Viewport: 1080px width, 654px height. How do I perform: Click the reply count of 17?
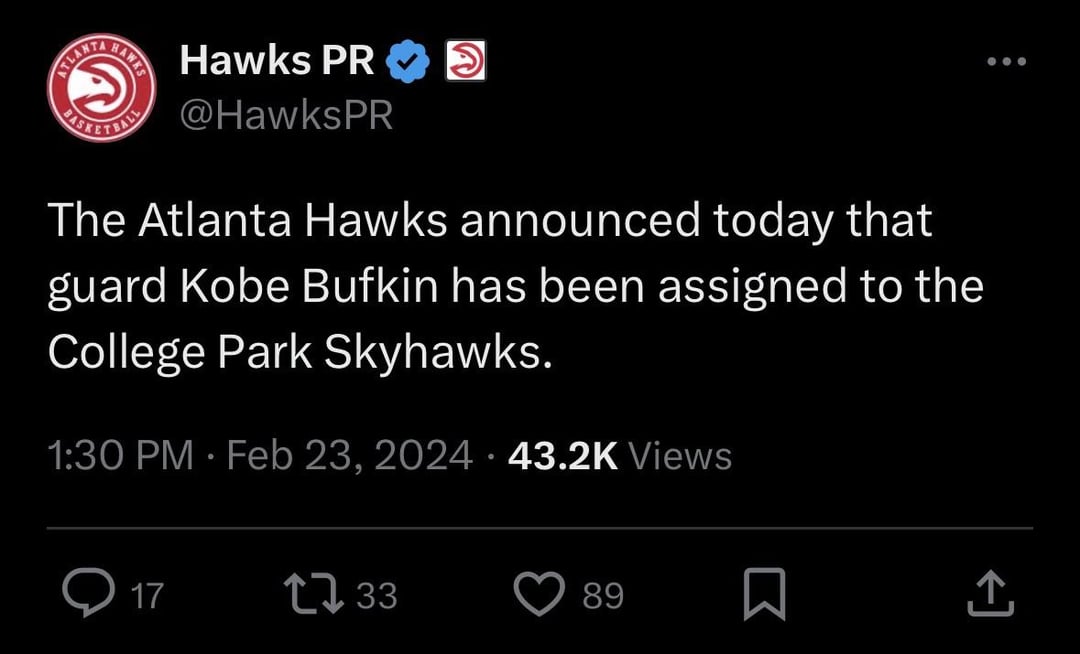[146, 596]
